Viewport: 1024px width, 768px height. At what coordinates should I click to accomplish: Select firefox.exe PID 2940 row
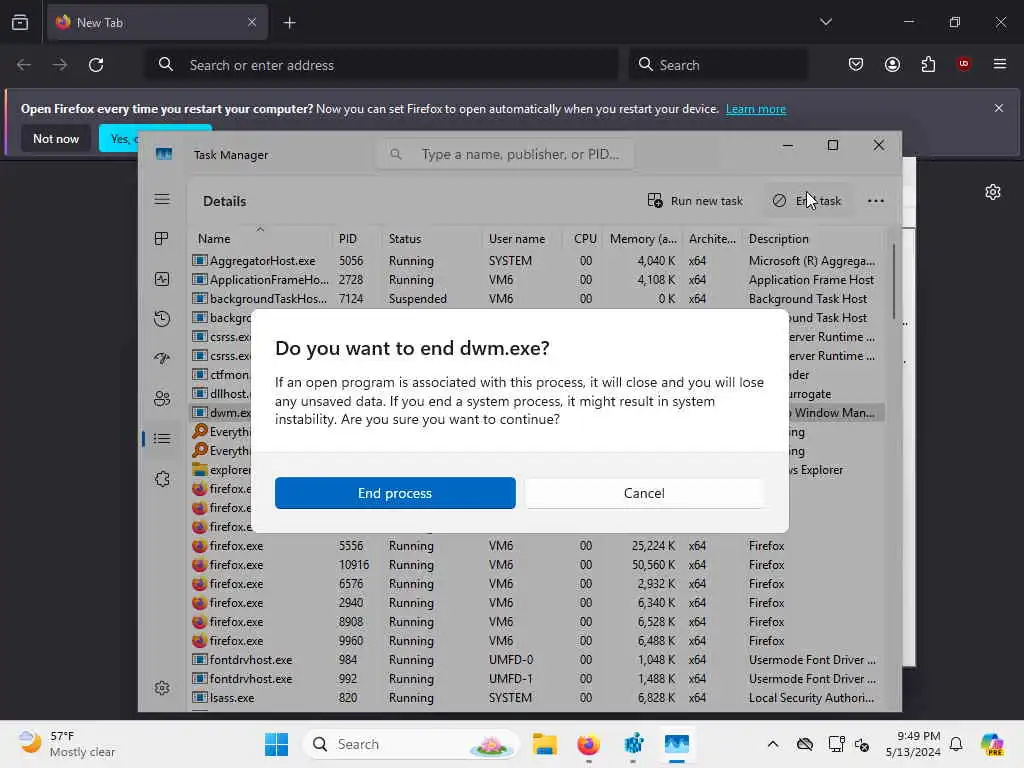click(537, 602)
